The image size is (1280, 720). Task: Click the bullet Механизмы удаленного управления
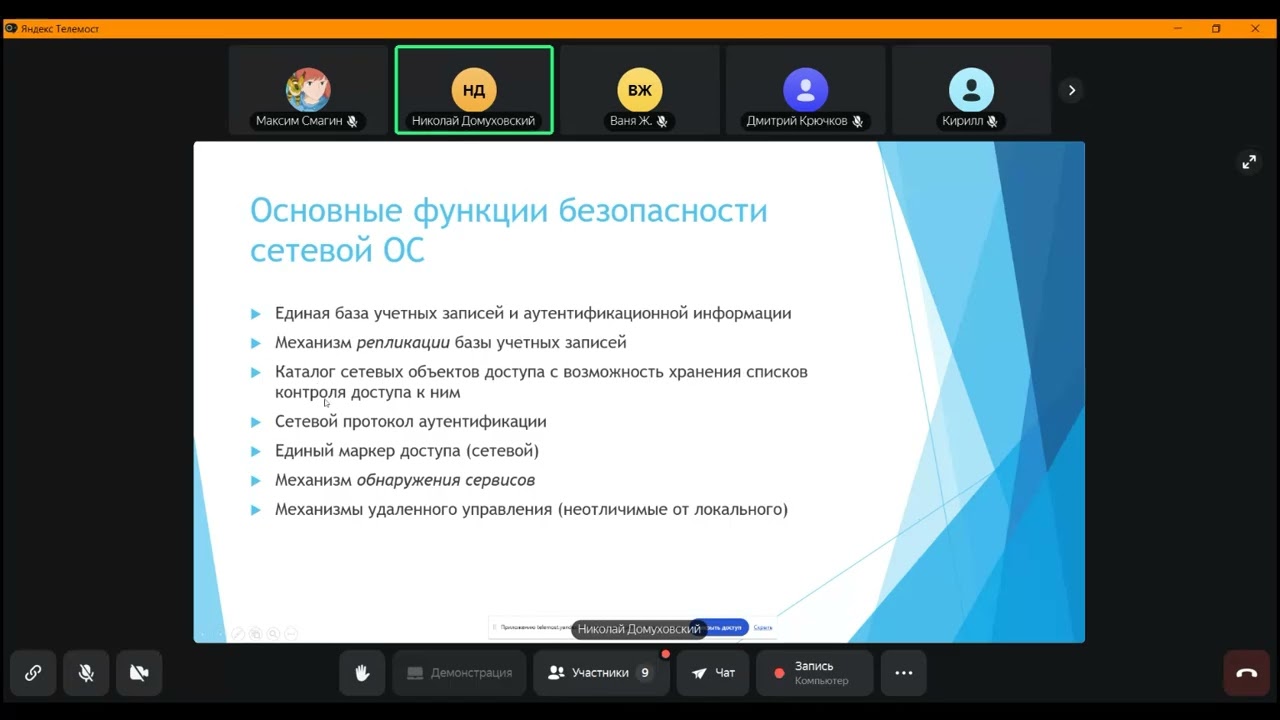(x=531, y=509)
